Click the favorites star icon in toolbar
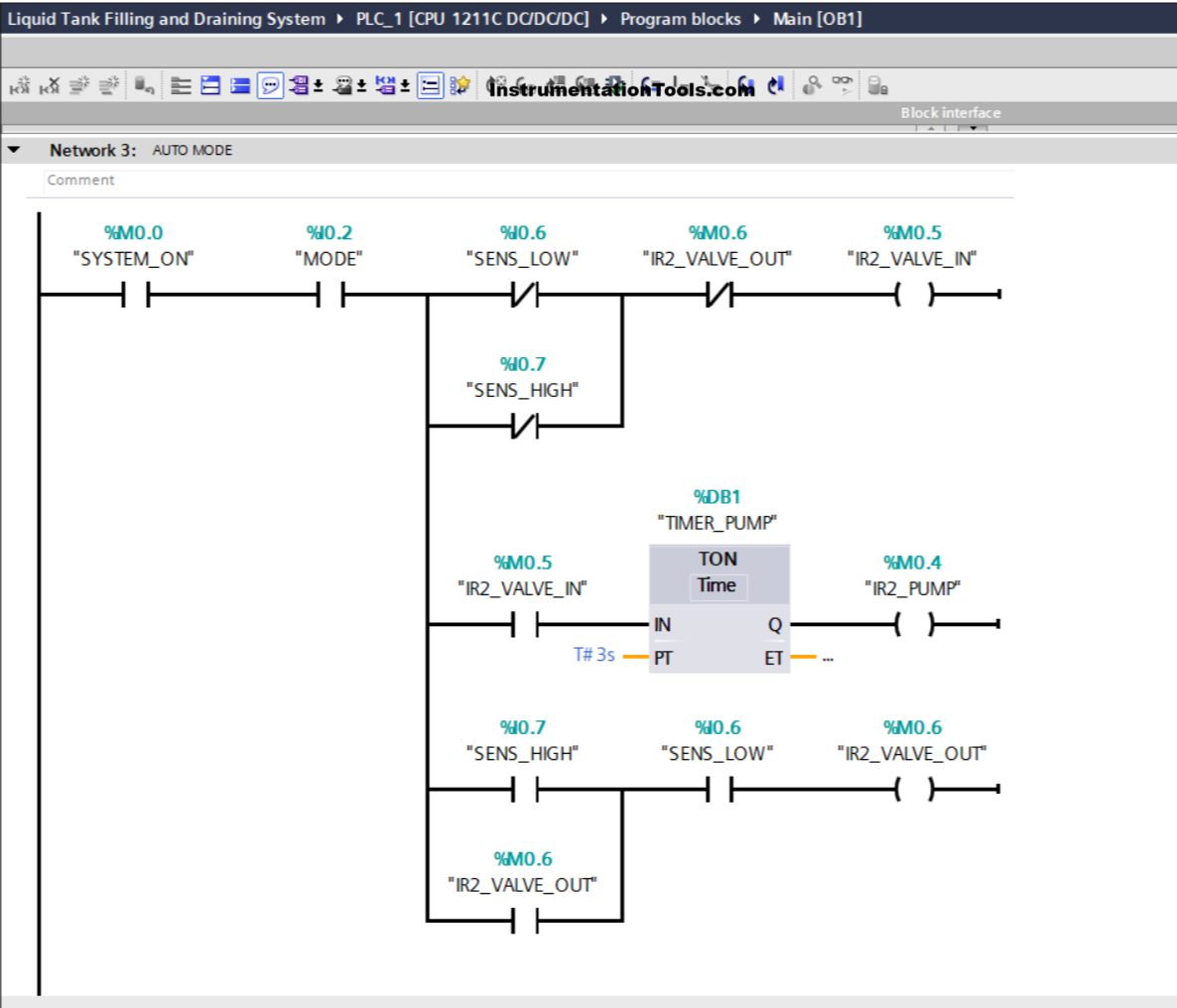Screen dimensions: 1177x1008 point(459,86)
